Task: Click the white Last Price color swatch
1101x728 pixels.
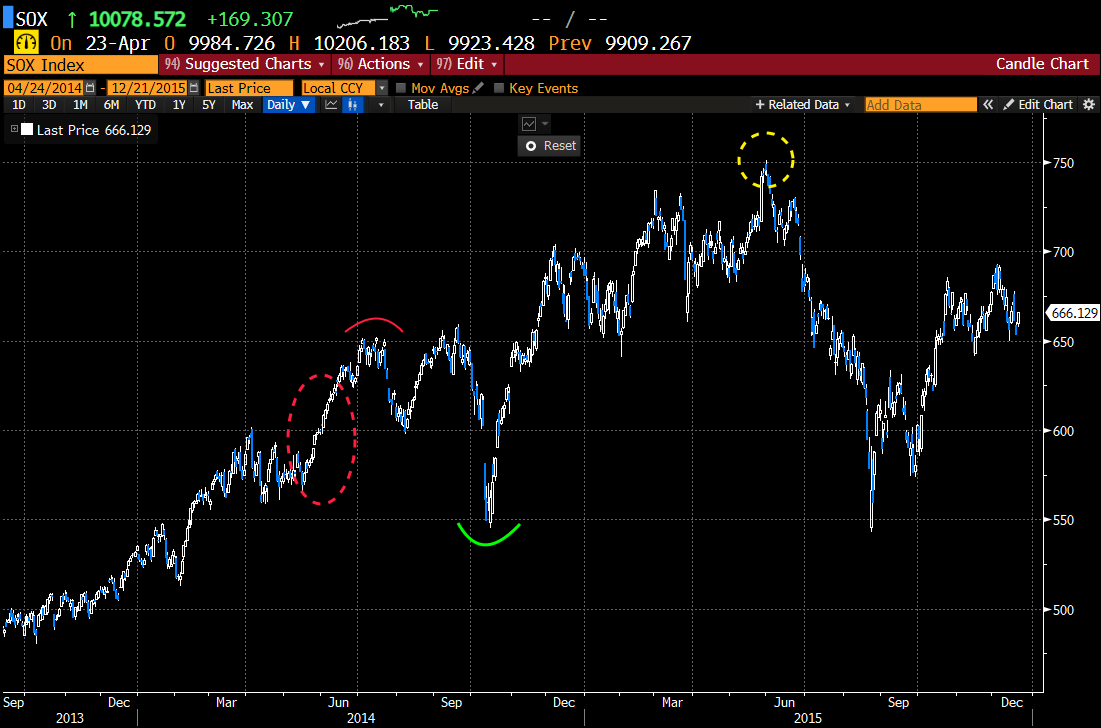Action: [27, 130]
